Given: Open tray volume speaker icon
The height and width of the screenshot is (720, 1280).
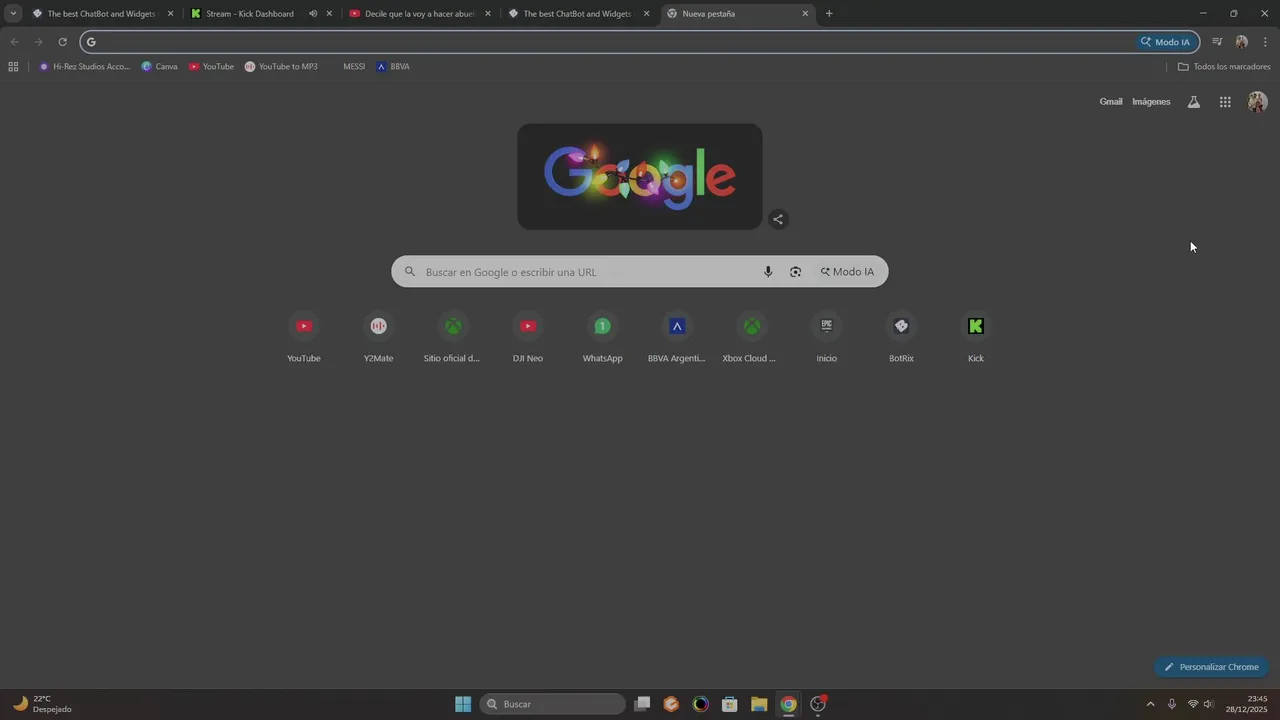Looking at the screenshot, I should (x=1209, y=704).
